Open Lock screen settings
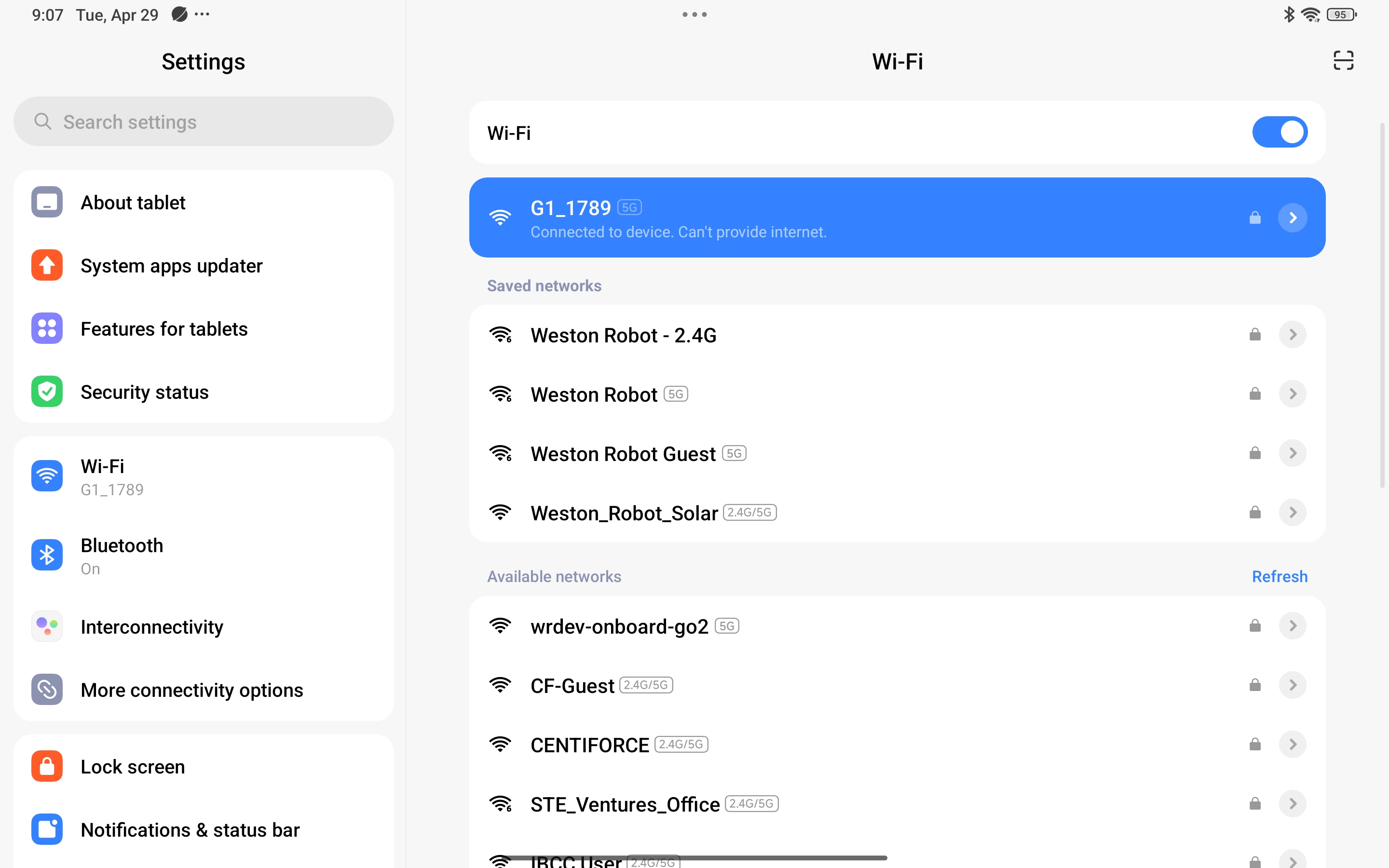The image size is (1389, 868). coord(204,766)
